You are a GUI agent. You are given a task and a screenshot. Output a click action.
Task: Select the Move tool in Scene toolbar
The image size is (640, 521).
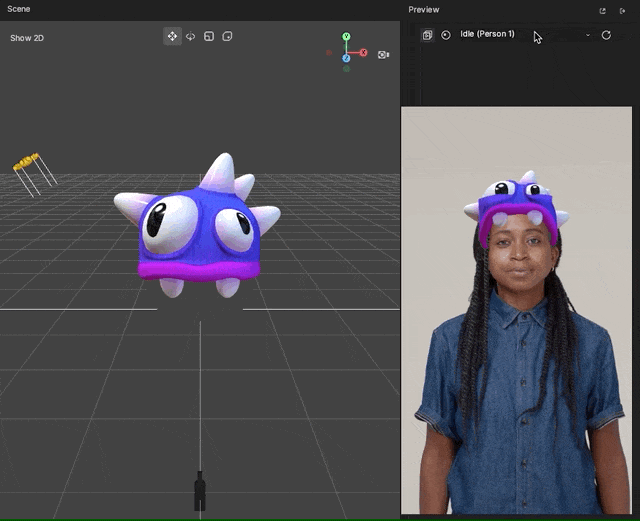(x=172, y=36)
